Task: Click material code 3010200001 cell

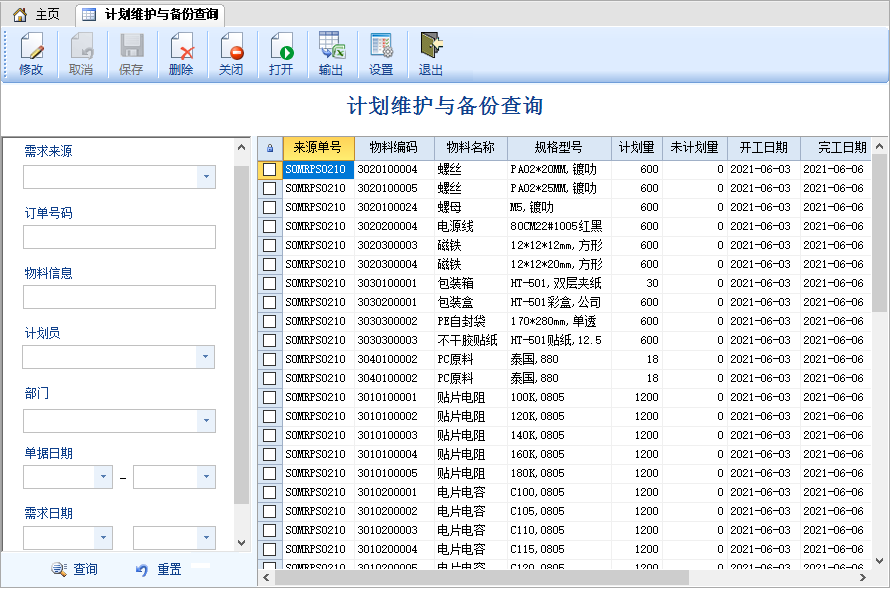Action: coord(394,493)
